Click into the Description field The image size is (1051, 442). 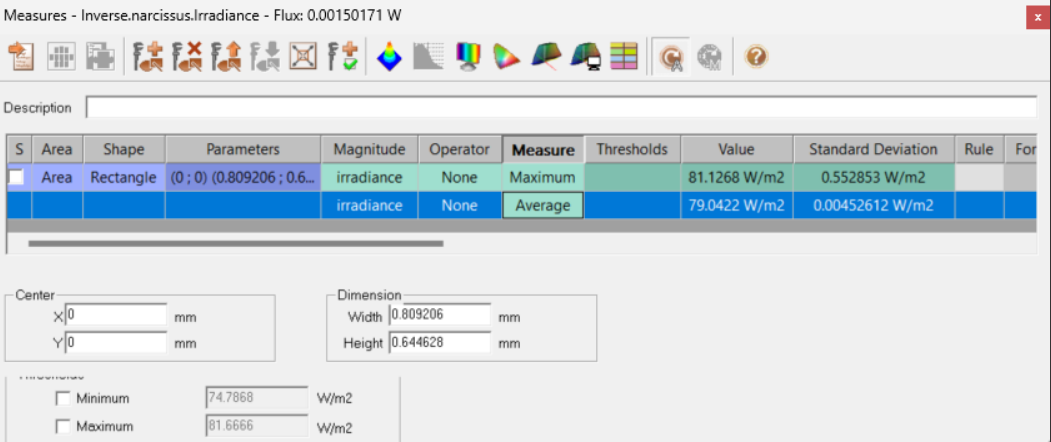[x=561, y=107]
